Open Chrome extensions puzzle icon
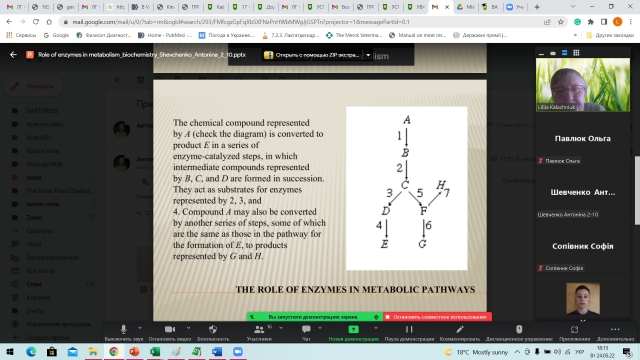 click(591, 22)
